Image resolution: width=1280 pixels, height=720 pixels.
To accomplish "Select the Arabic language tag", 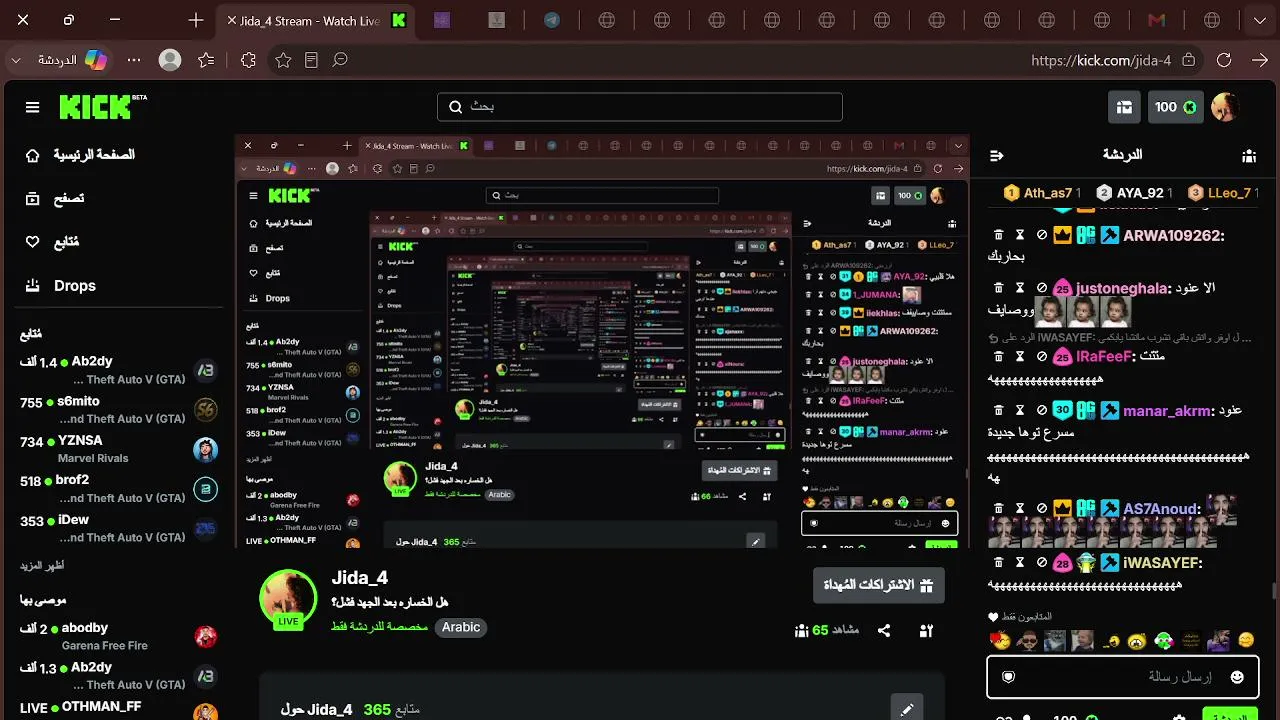I will pyautogui.click(x=461, y=628).
